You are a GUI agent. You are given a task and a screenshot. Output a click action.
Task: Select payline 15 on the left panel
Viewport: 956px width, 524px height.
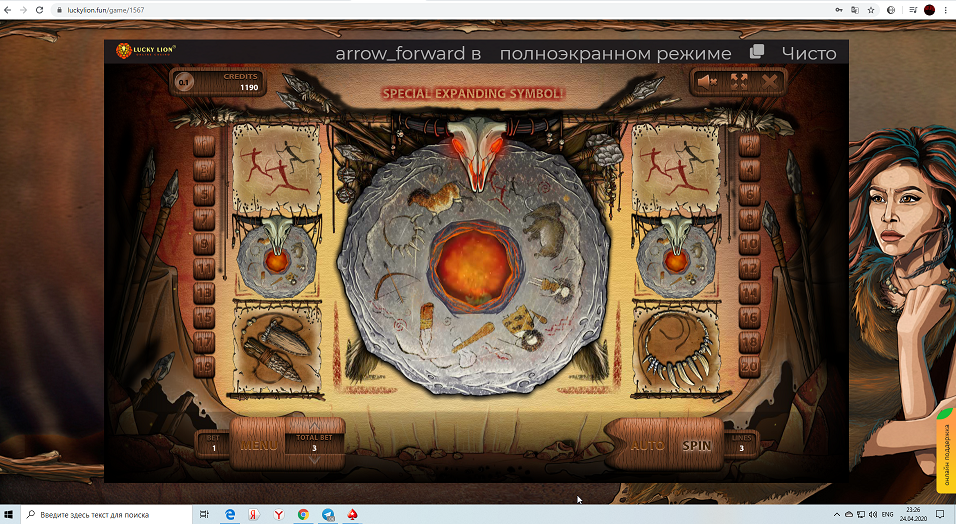click(204, 318)
